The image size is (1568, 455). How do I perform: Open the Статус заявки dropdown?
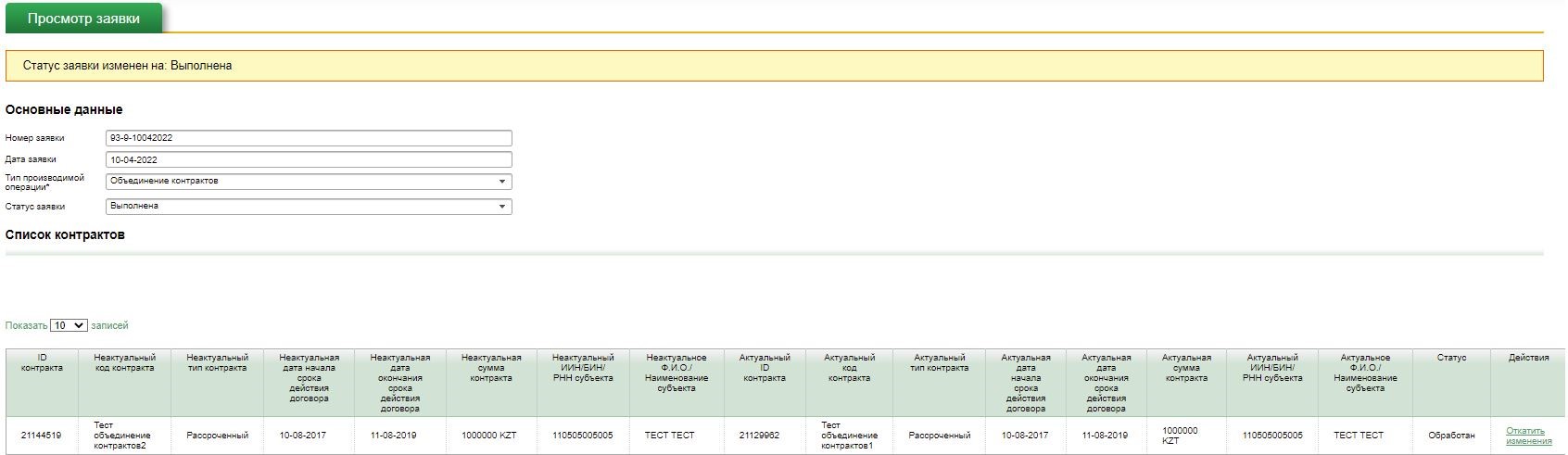pyautogui.click(x=309, y=207)
